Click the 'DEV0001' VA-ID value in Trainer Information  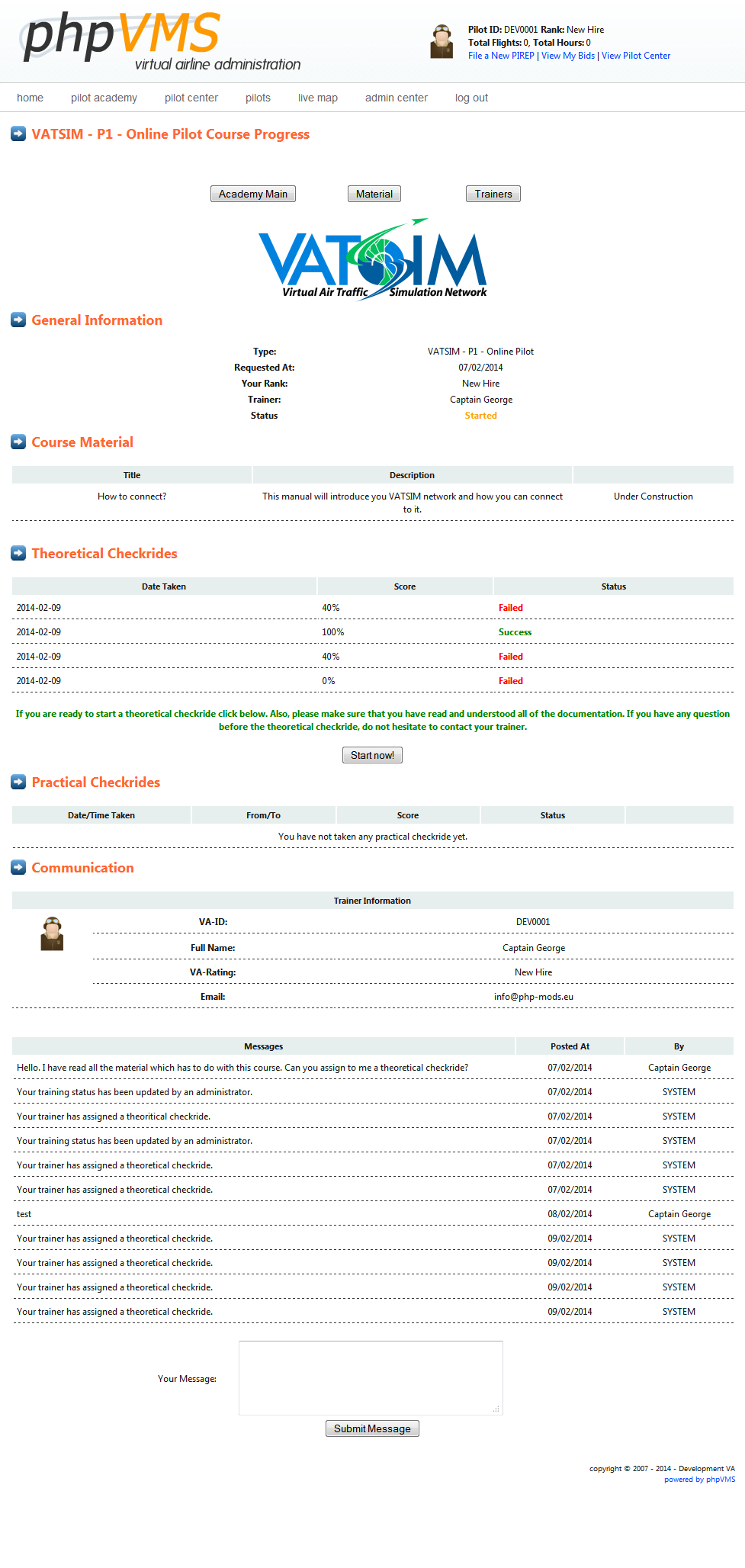[533, 922]
